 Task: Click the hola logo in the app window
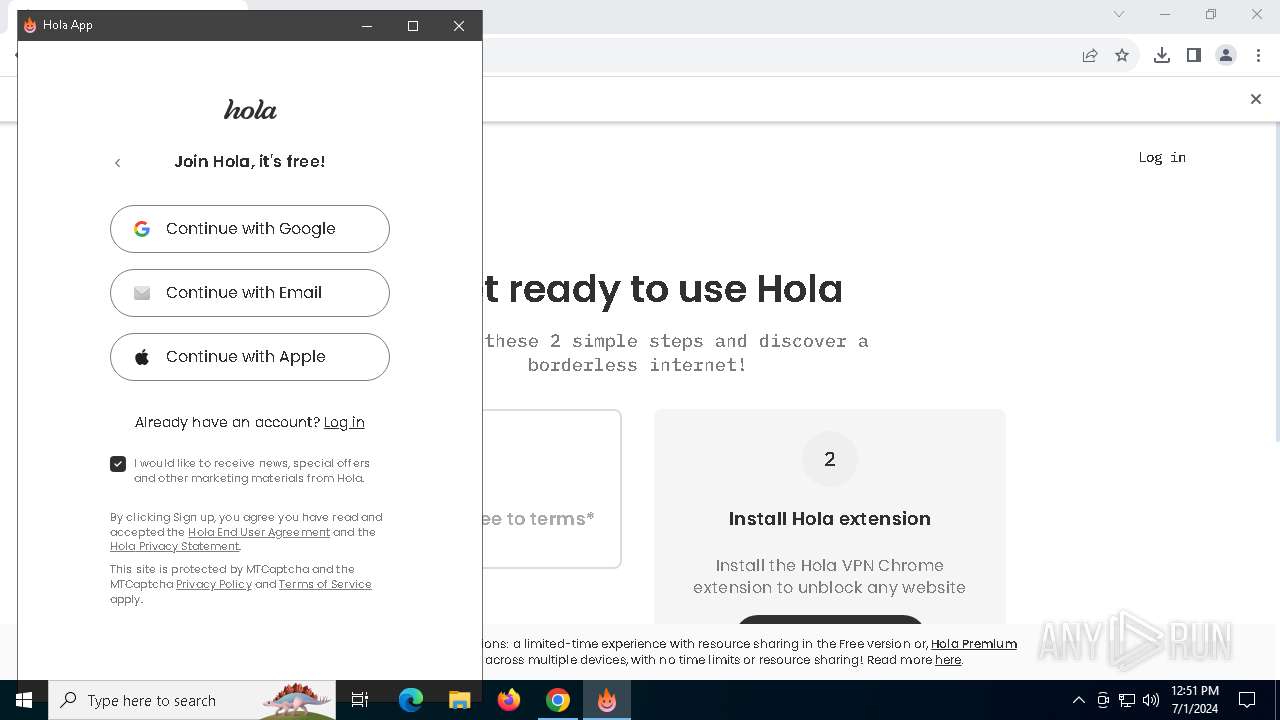[x=250, y=109]
